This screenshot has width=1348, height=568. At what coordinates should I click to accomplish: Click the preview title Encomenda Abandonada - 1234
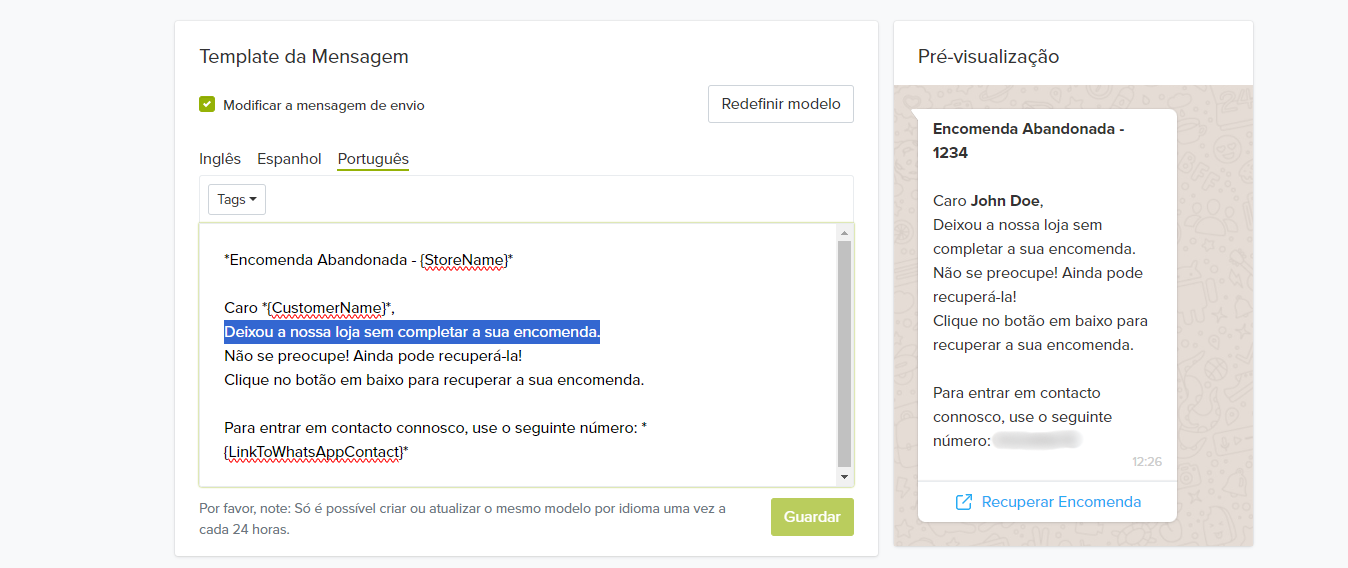point(1029,141)
